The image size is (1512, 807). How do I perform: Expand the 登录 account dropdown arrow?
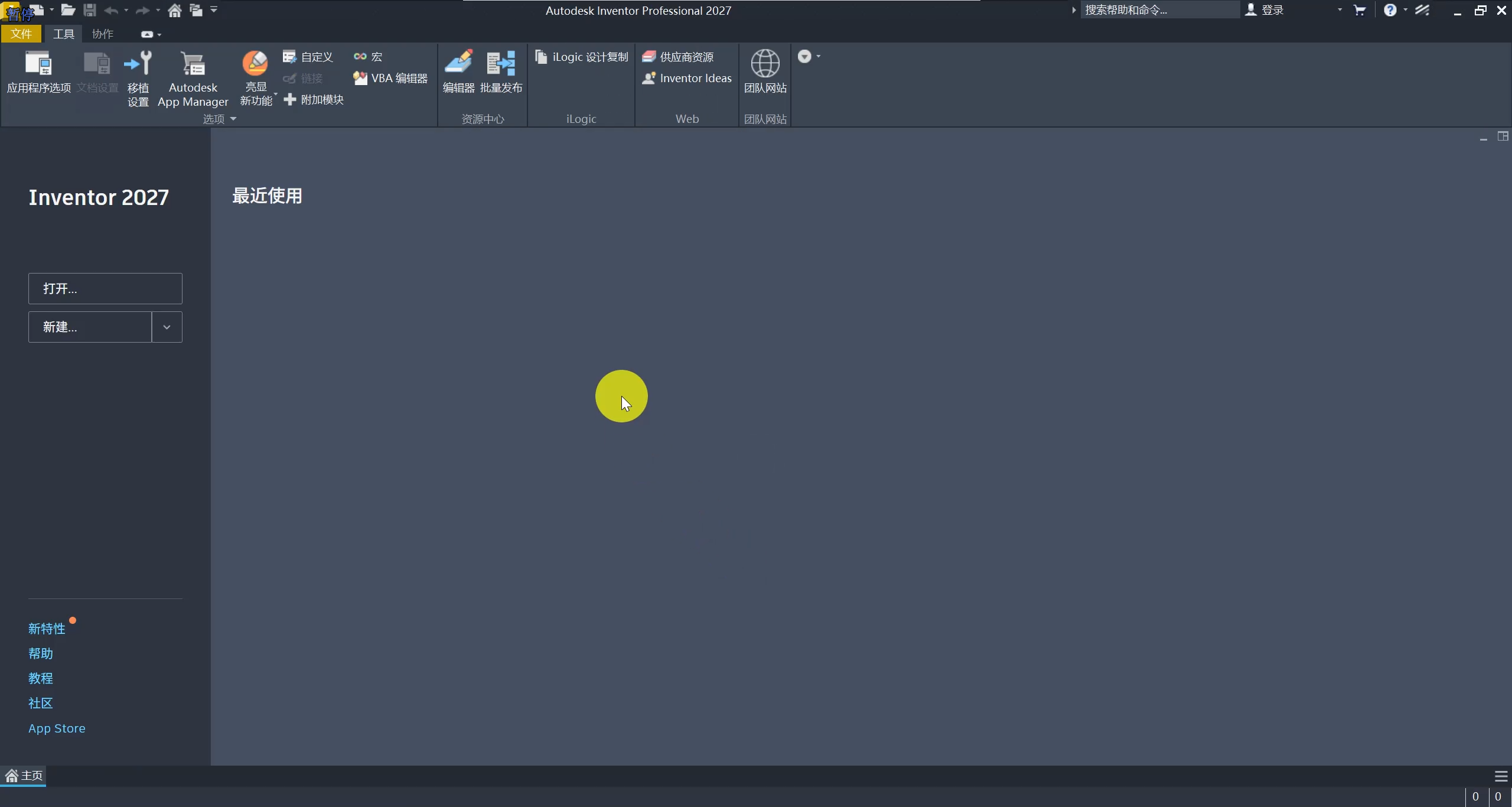(1340, 10)
